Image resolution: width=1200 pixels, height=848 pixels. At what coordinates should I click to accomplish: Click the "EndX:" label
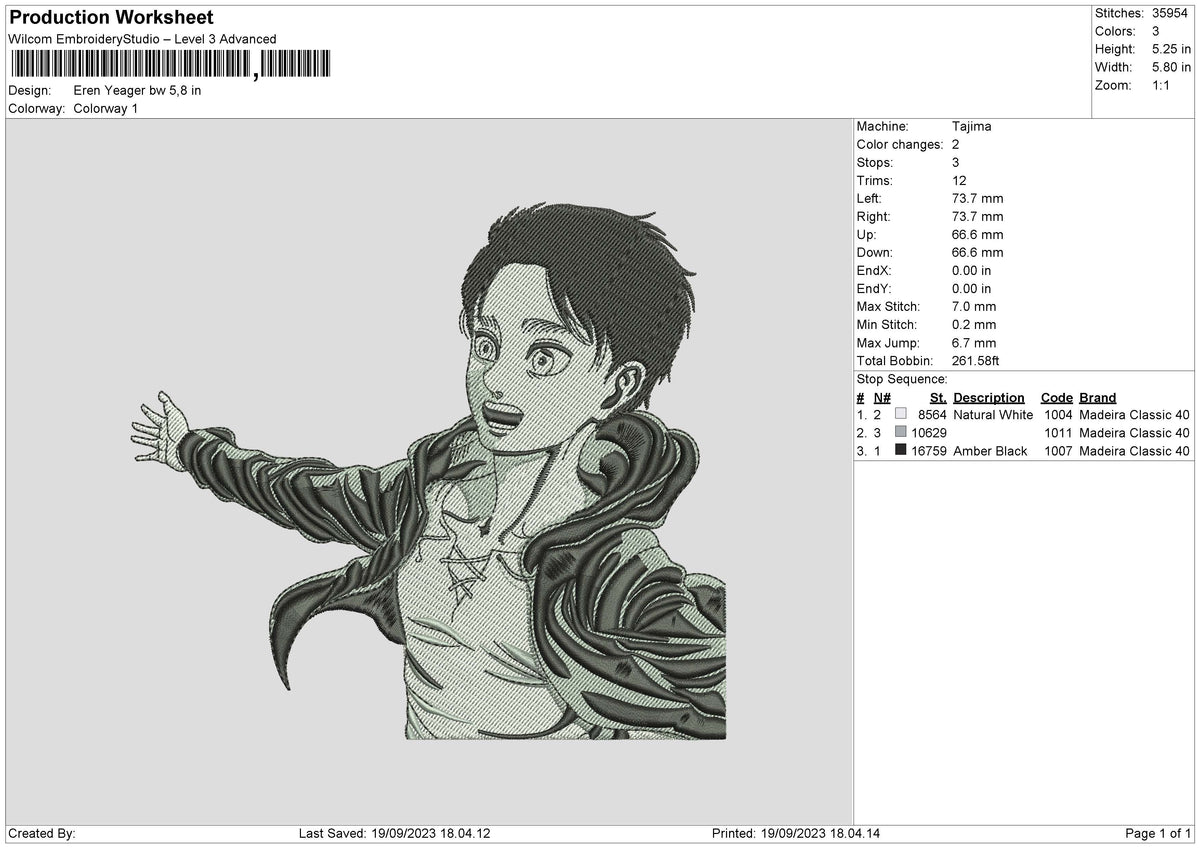(x=874, y=271)
